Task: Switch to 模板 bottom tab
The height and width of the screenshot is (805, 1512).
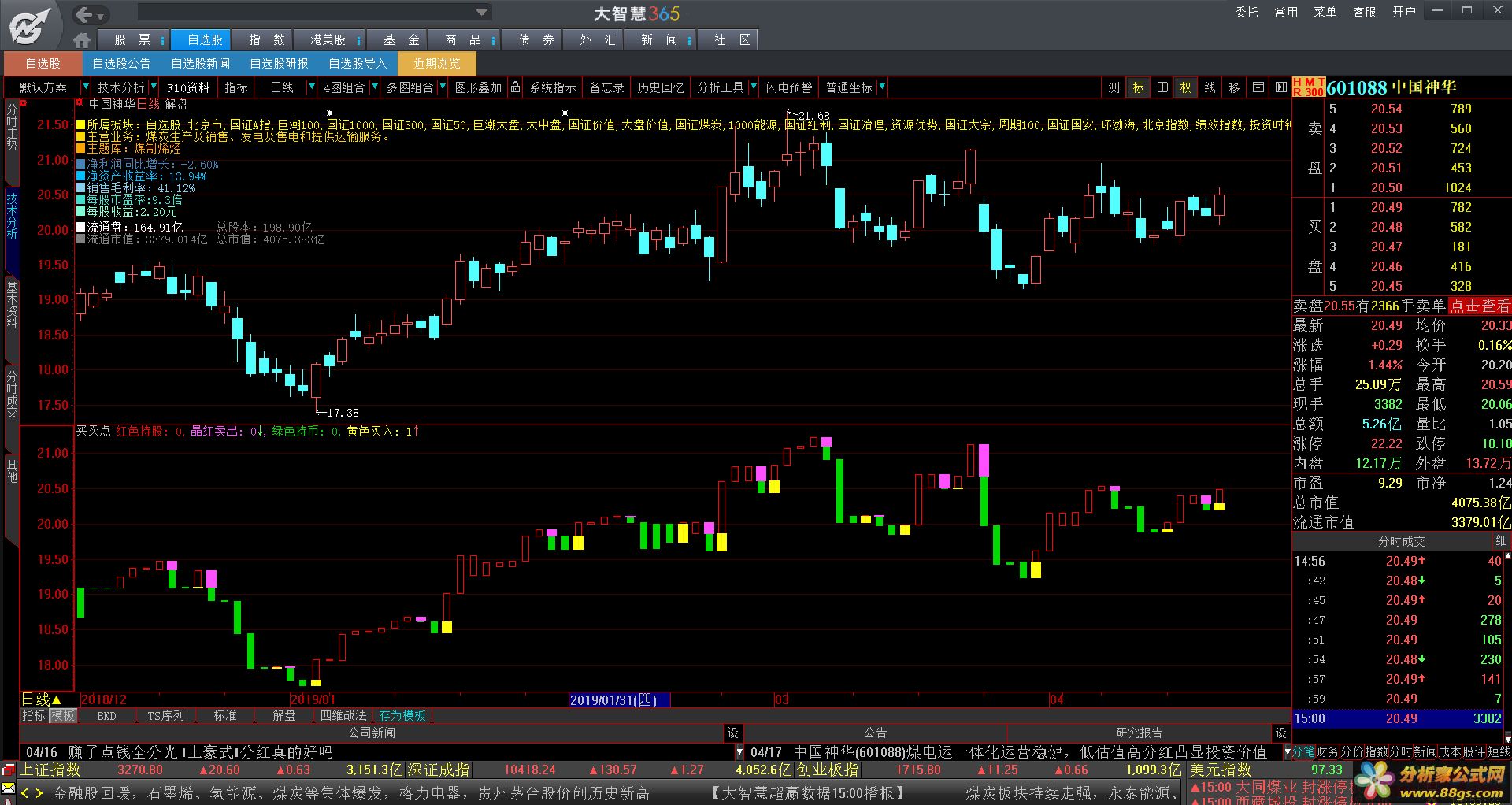Action: click(63, 715)
